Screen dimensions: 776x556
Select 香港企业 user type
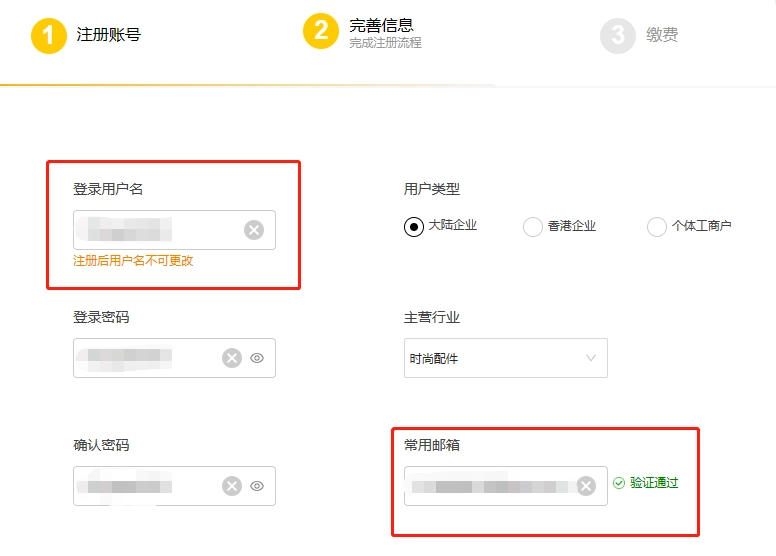pyautogui.click(x=533, y=227)
